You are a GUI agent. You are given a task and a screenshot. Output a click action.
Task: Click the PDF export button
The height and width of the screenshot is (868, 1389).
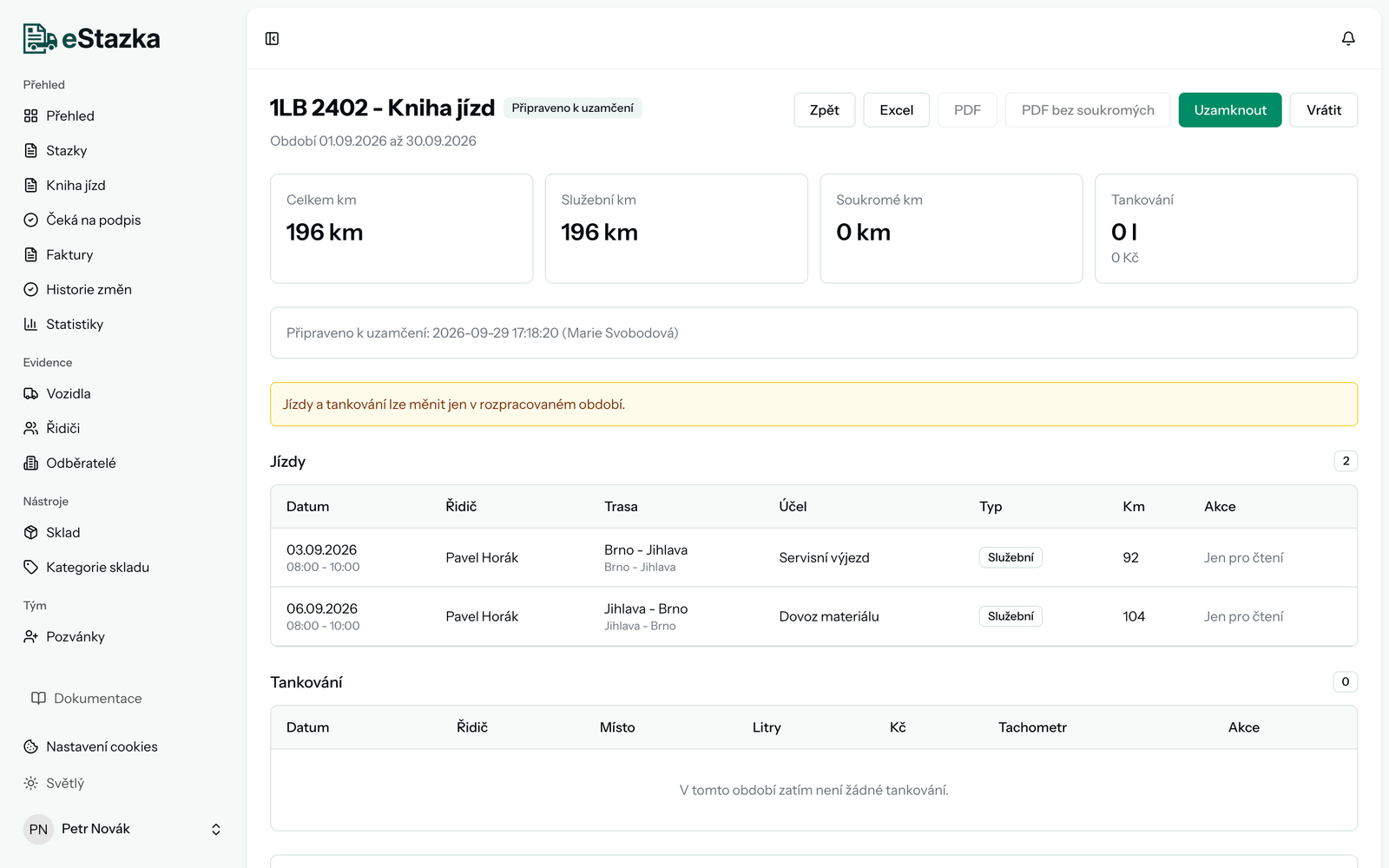[x=967, y=110]
